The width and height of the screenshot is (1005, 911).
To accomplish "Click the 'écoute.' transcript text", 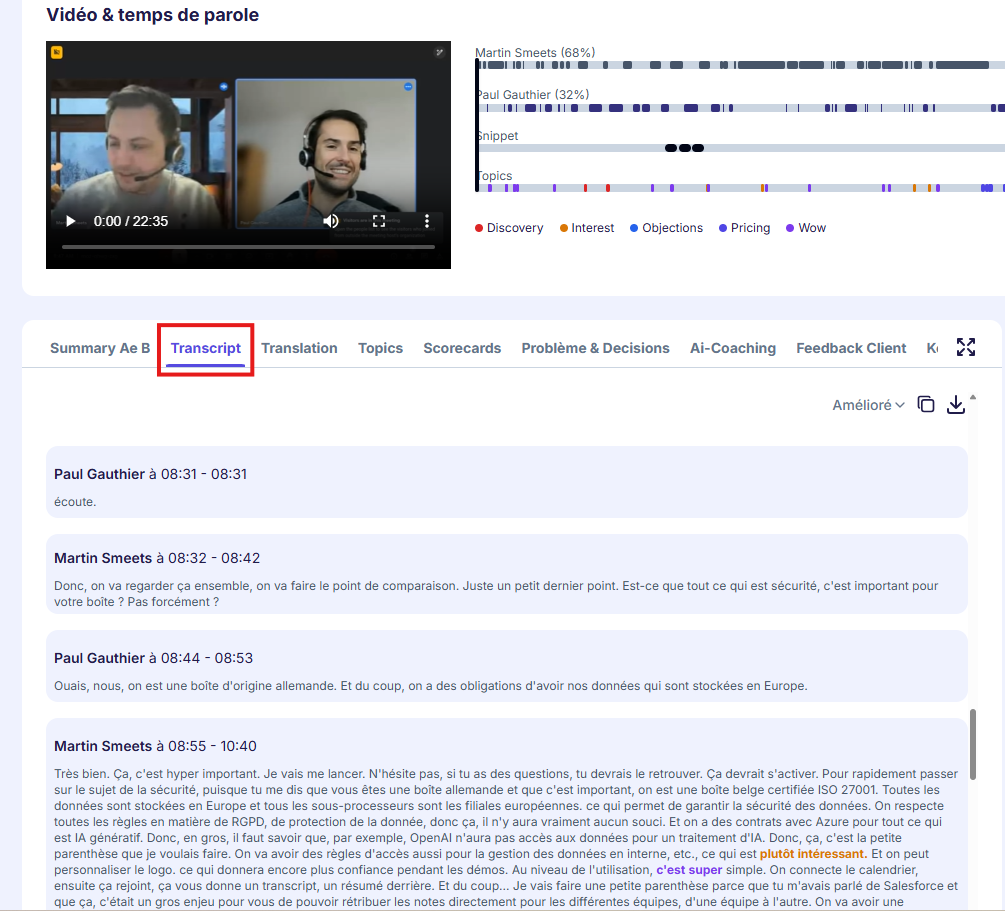I will [x=75, y=502].
